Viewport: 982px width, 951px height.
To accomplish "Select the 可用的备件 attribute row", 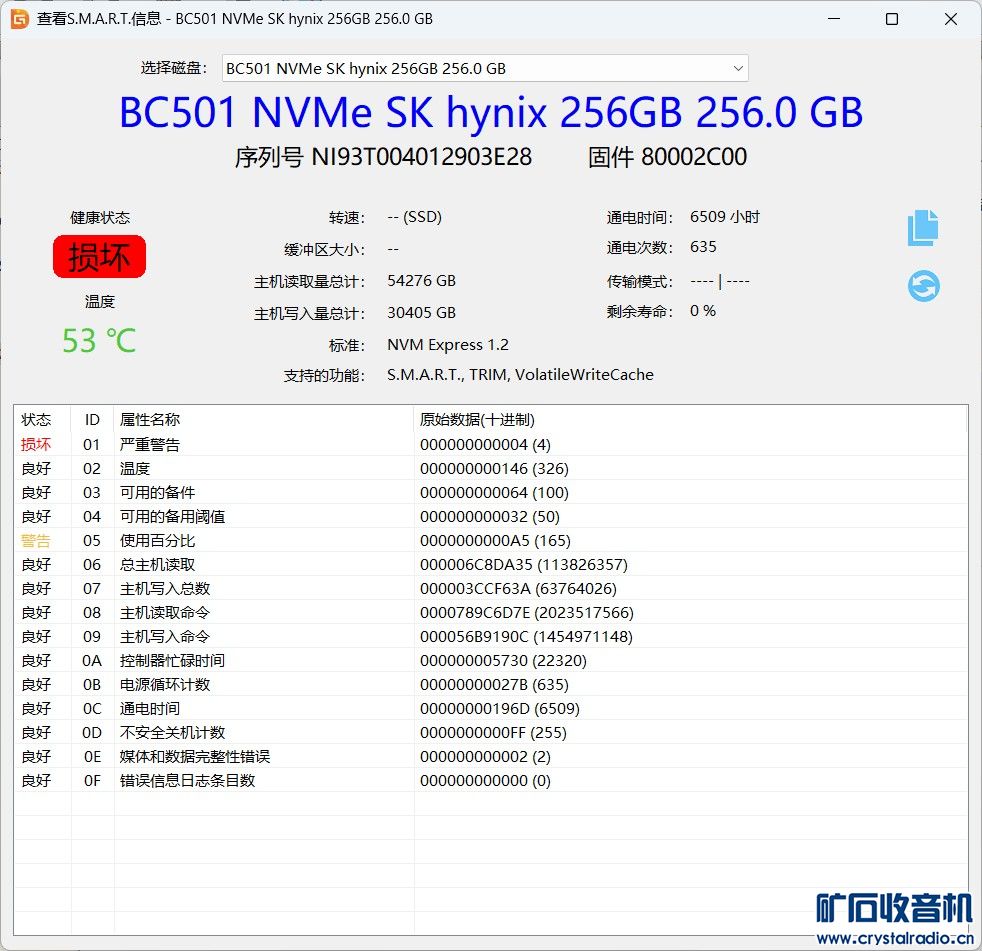I will tap(490, 493).
